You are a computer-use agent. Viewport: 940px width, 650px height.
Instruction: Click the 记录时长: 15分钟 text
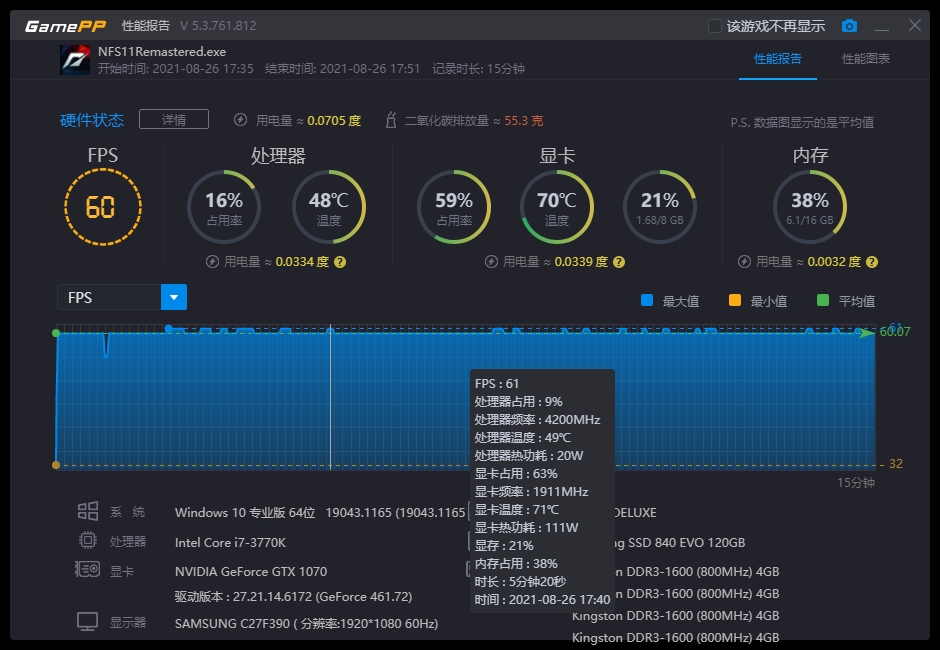coord(478,69)
